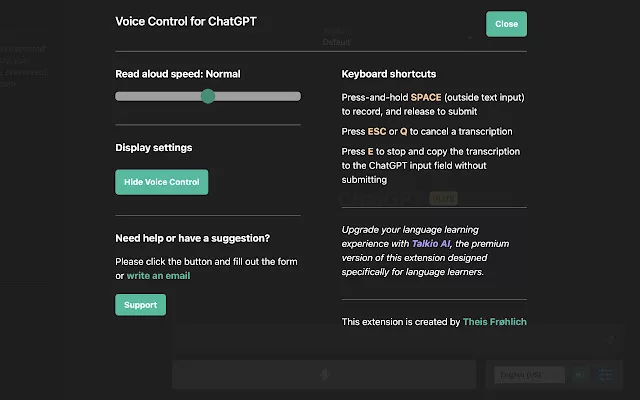Click the dimmed settings sliders icon at bottom right
The image size is (640, 400).
pyautogui.click(x=604, y=374)
